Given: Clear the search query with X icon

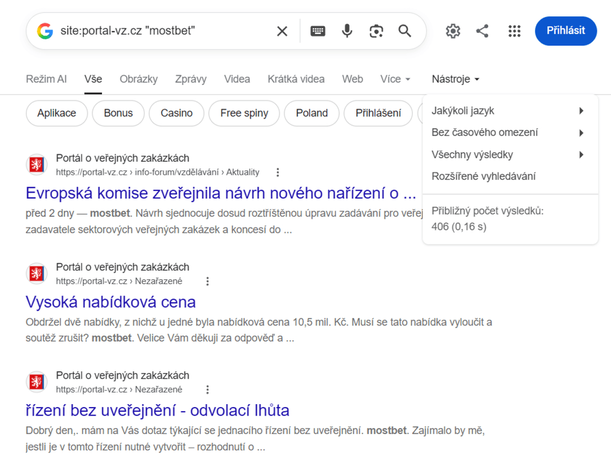Looking at the screenshot, I should pos(282,31).
